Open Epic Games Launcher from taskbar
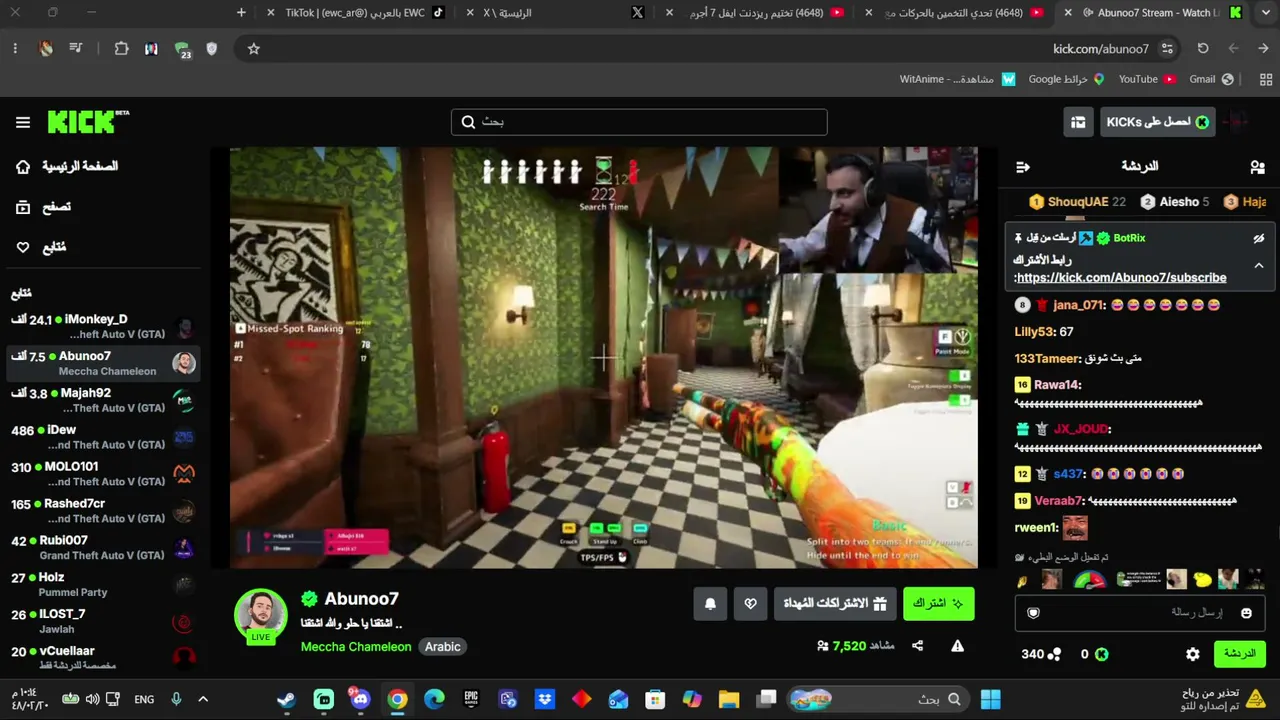The image size is (1280, 720). 471,699
